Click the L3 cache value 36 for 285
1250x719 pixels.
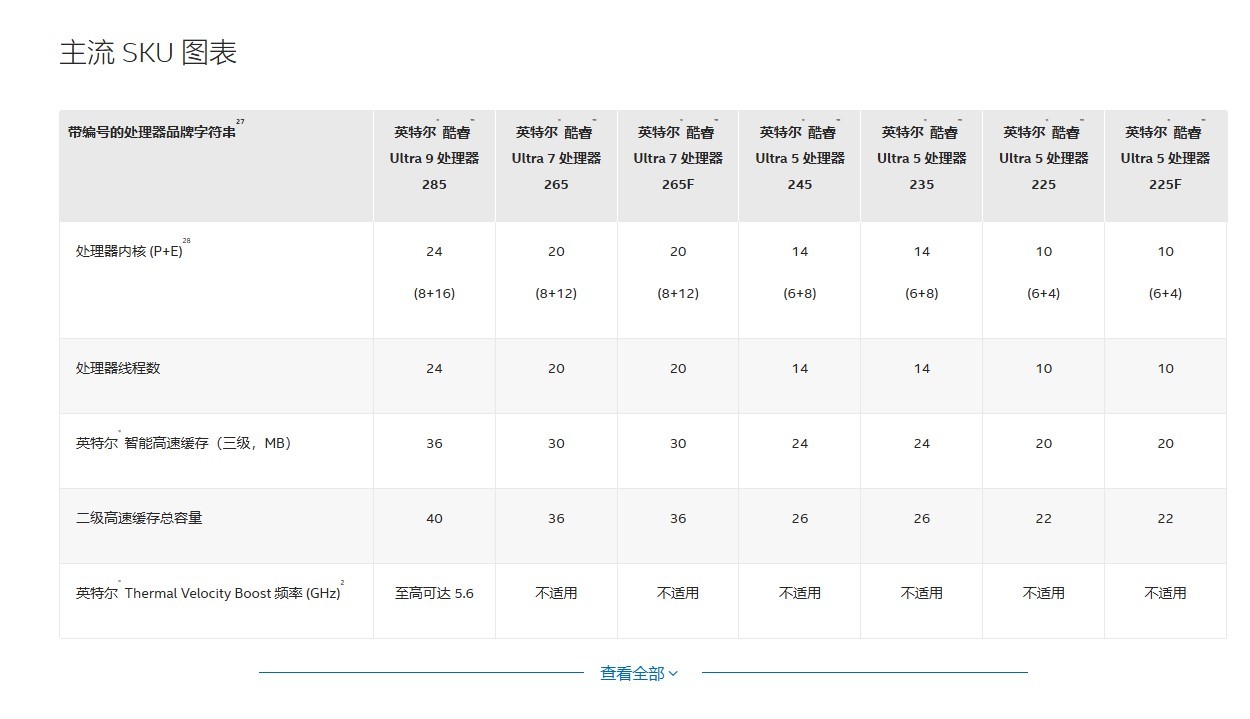point(434,443)
